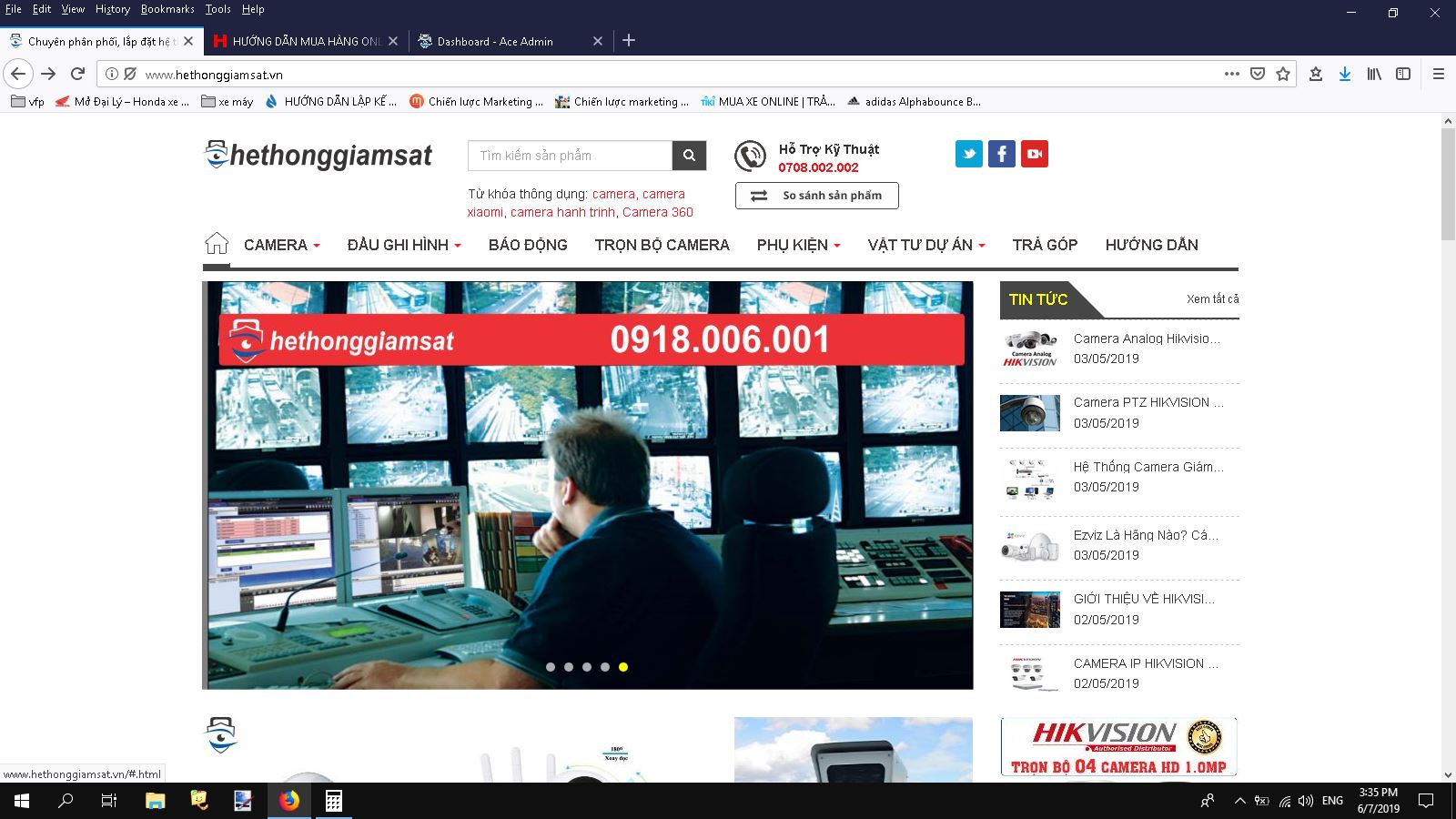Image resolution: width=1456 pixels, height=819 pixels.
Task: Reload the current page
Action: pos(78,74)
